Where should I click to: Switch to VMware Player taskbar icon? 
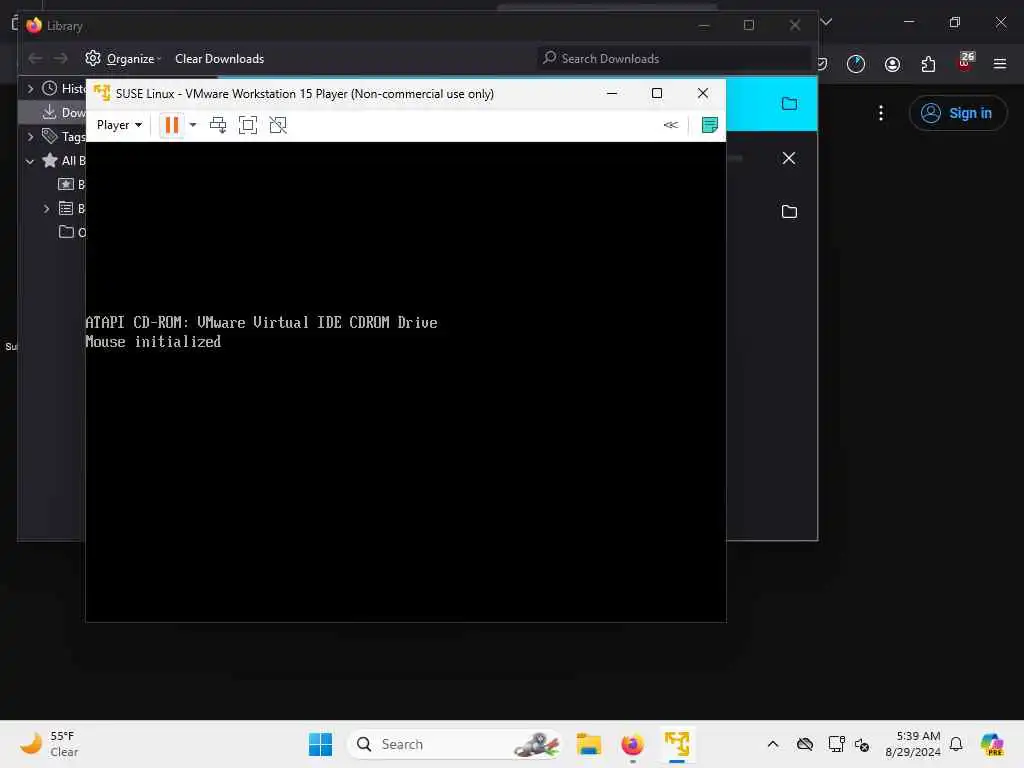tap(677, 744)
